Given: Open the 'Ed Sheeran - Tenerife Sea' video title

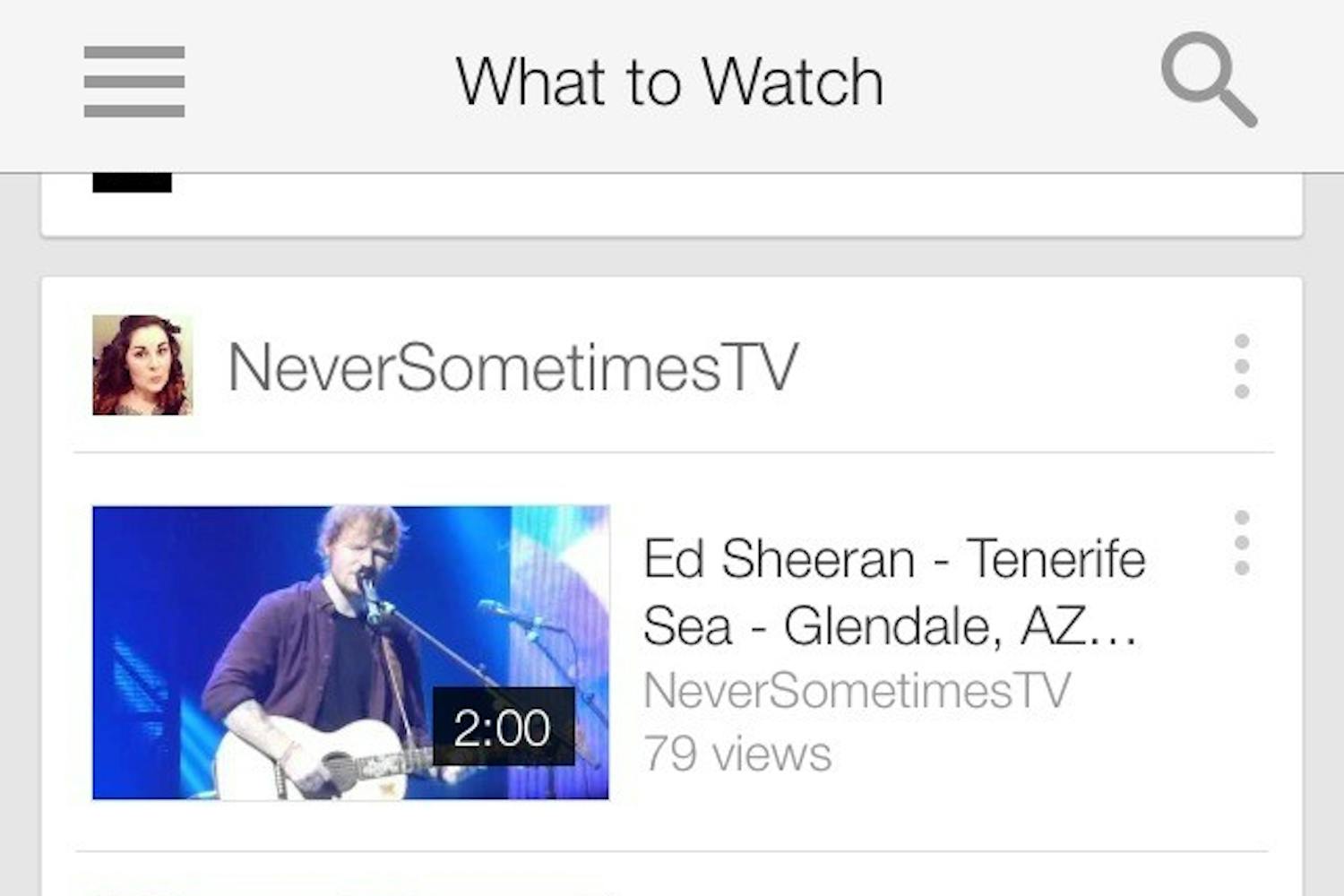Looking at the screenshot, I should (x=894, y=591).
